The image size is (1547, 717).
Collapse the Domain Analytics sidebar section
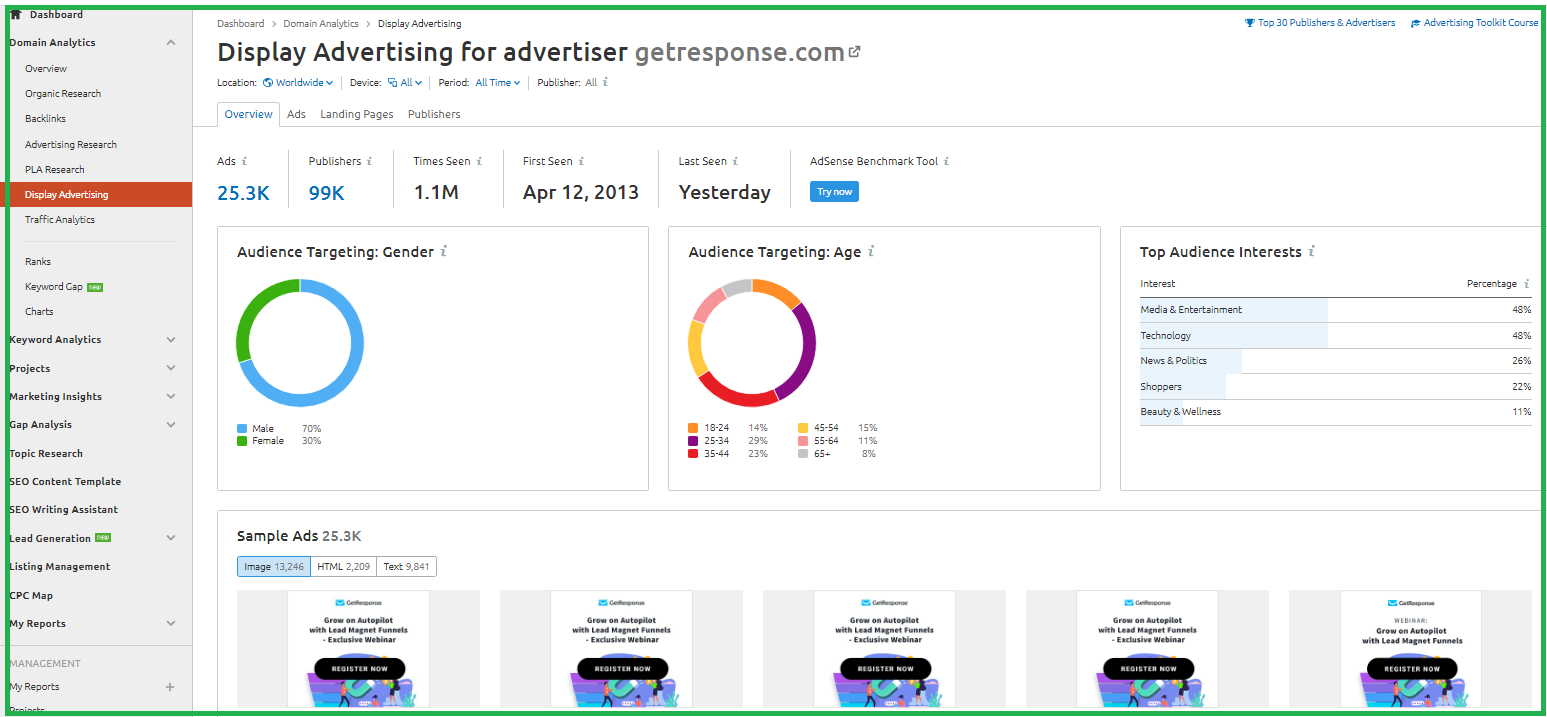pos(171,43)
